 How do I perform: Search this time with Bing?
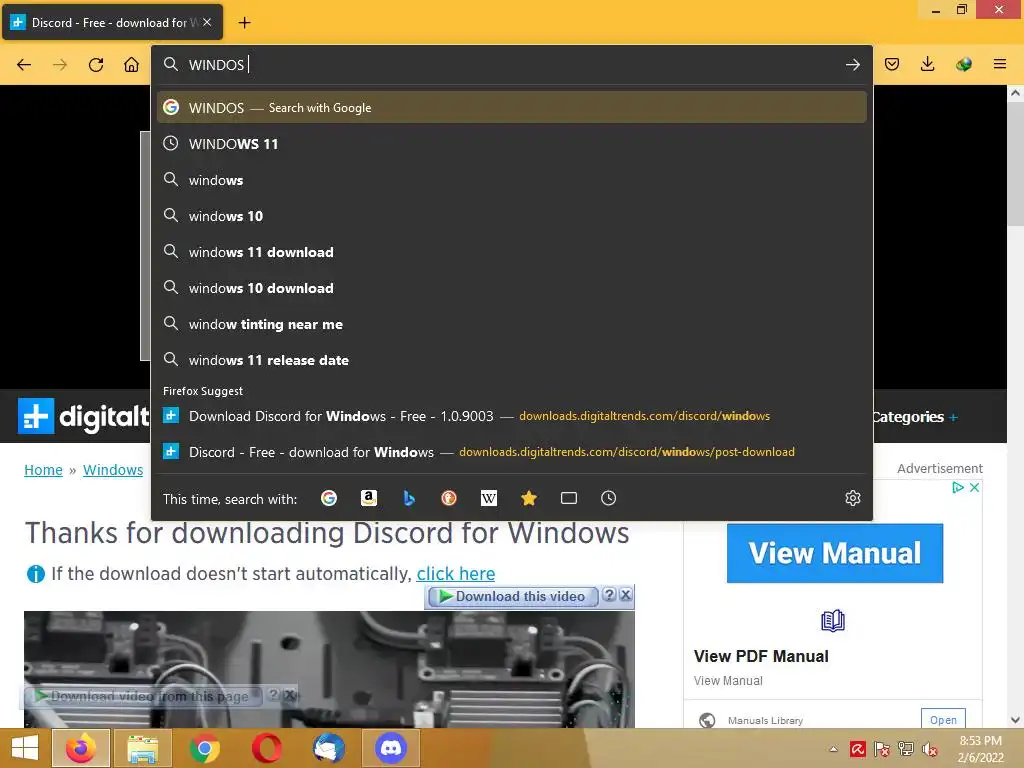click(409, 498)
